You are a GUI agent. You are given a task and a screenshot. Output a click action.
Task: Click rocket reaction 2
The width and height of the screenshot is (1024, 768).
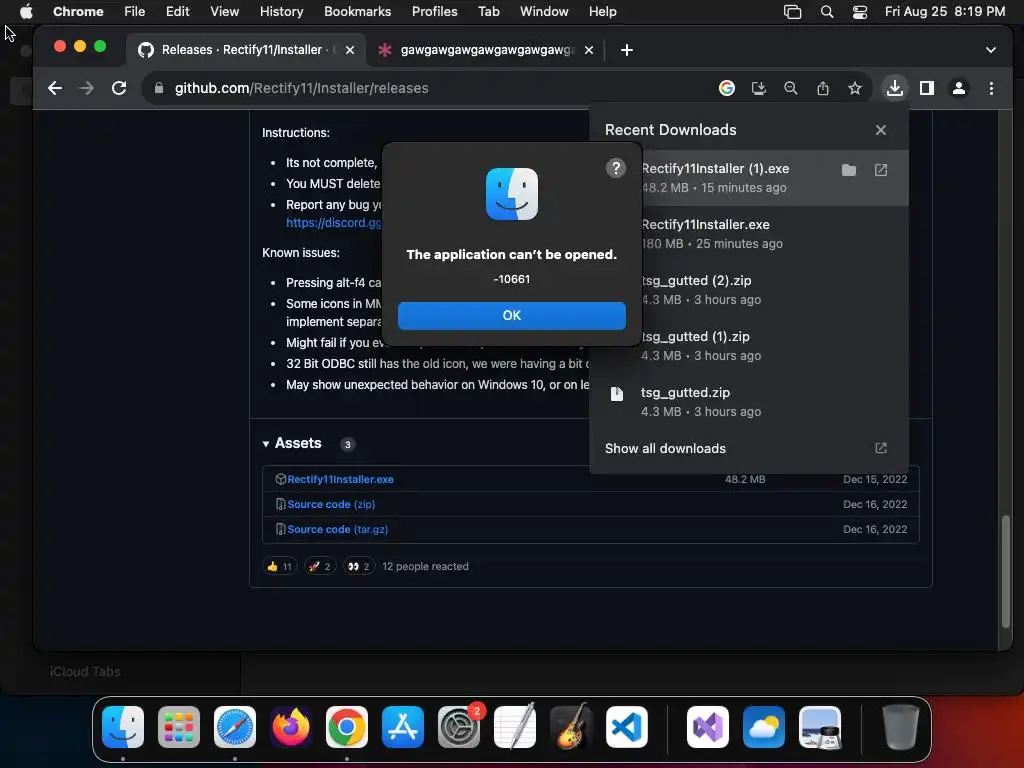click(320, 566)
